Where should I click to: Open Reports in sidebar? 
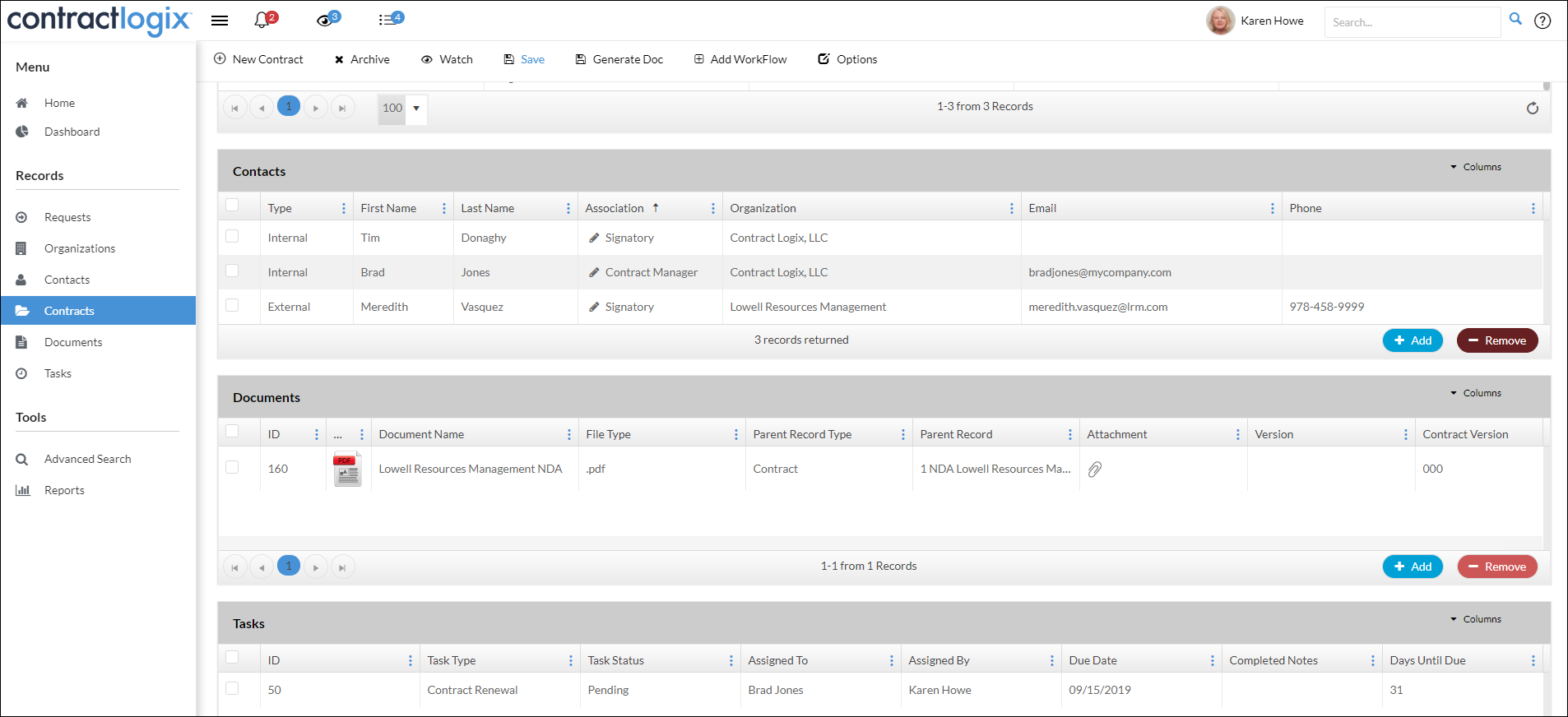(64, 490)
